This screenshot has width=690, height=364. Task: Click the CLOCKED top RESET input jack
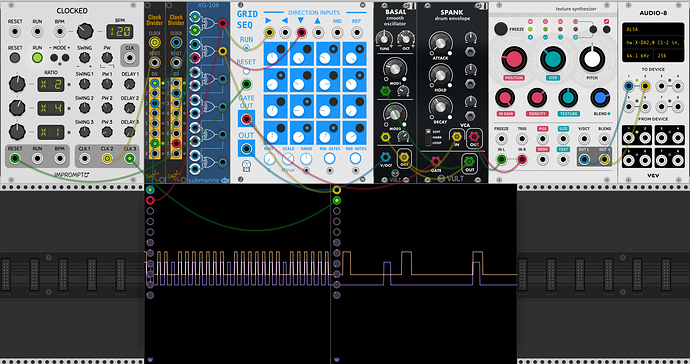coord(15,32)
